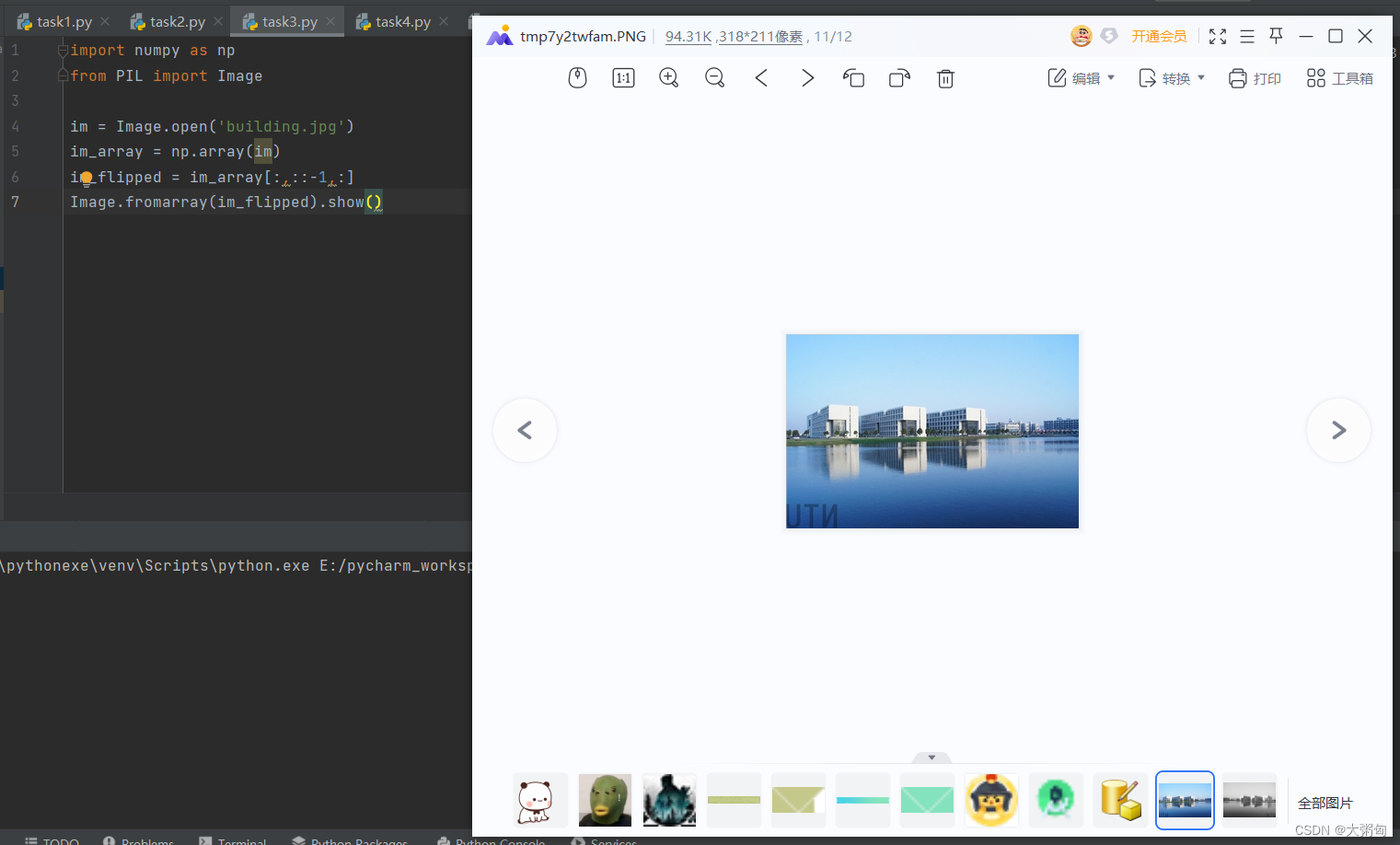Close the task3.py tab
Screen dimensions: 1400x845
tap(330, 21)
